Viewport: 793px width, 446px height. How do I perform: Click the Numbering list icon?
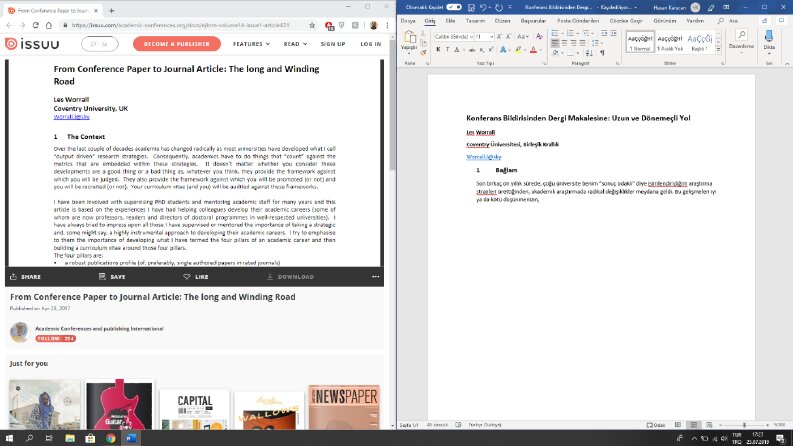click(570, 33)
